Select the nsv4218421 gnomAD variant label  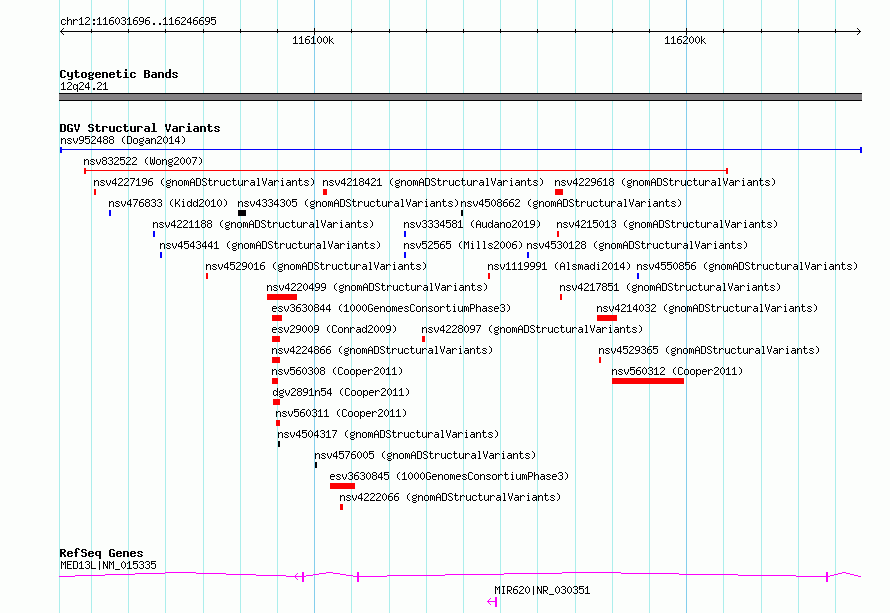pos(433,182)
